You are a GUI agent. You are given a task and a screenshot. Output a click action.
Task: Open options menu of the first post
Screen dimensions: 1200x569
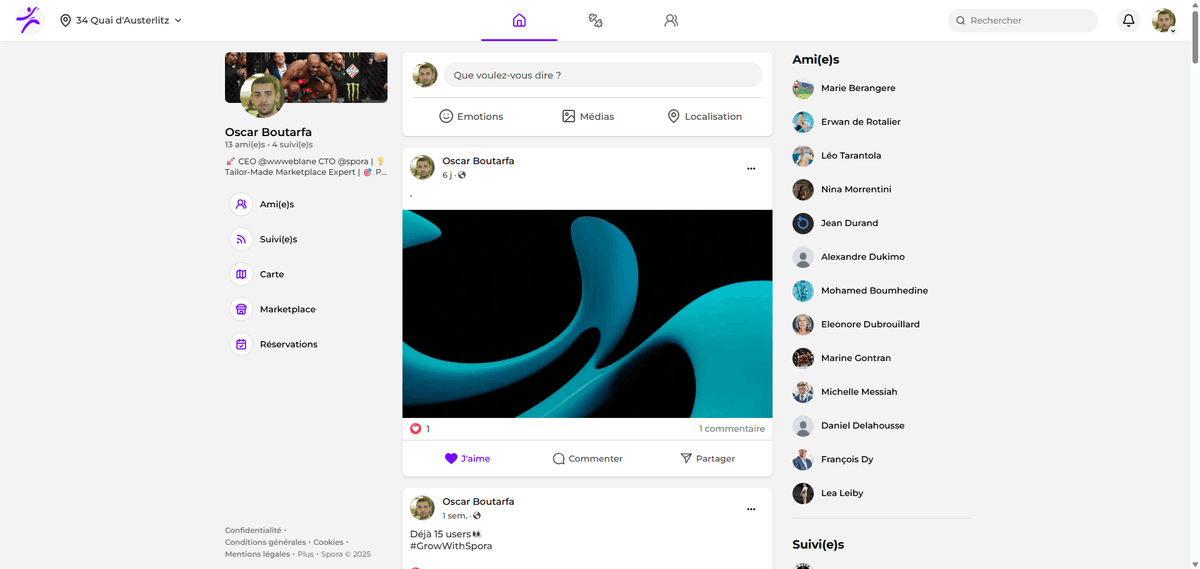point(751,169)
